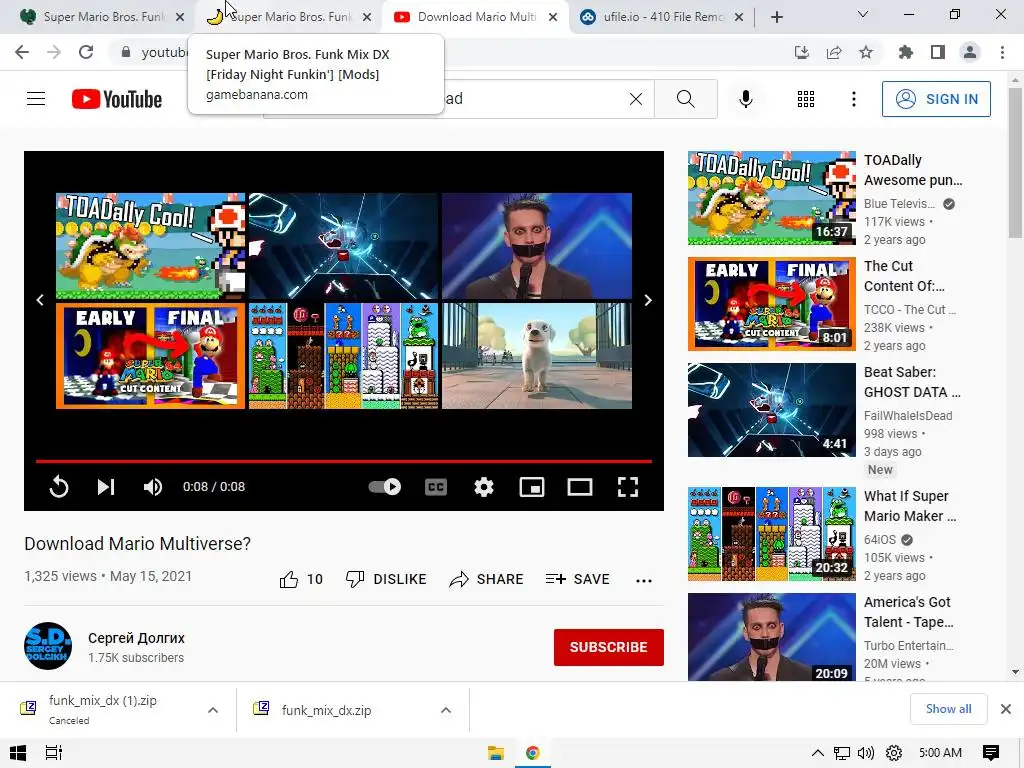
Task: Enter full screen mode
Action: [628, 487]
